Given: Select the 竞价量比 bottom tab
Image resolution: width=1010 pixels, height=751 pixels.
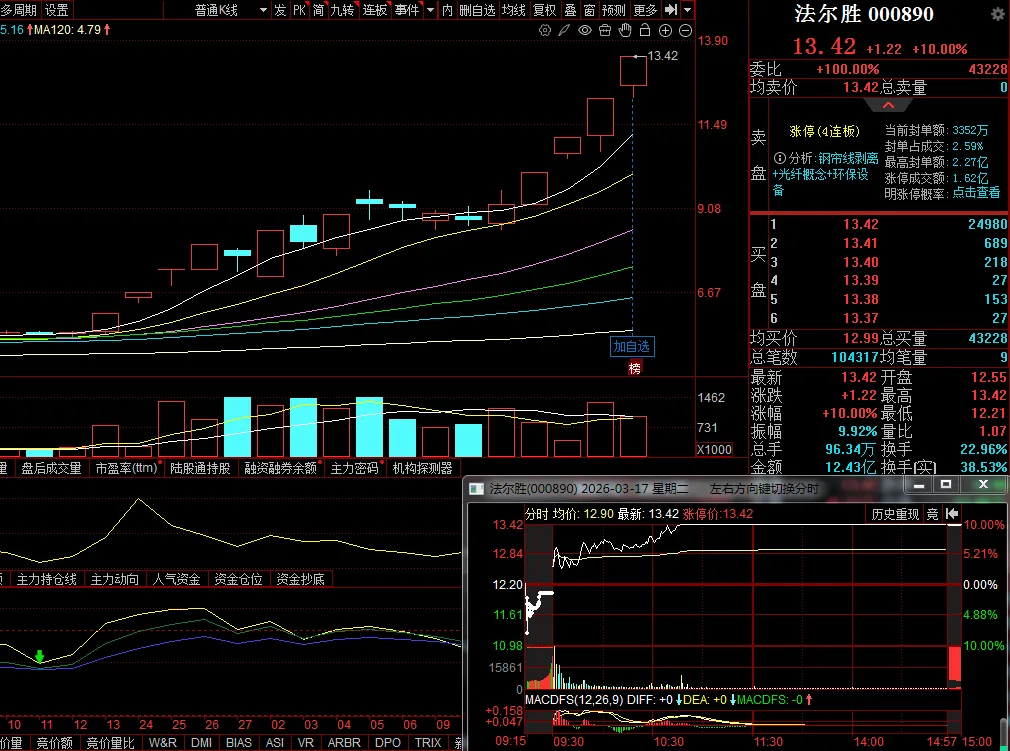Looking at the screenshot, I should point(110,743).
